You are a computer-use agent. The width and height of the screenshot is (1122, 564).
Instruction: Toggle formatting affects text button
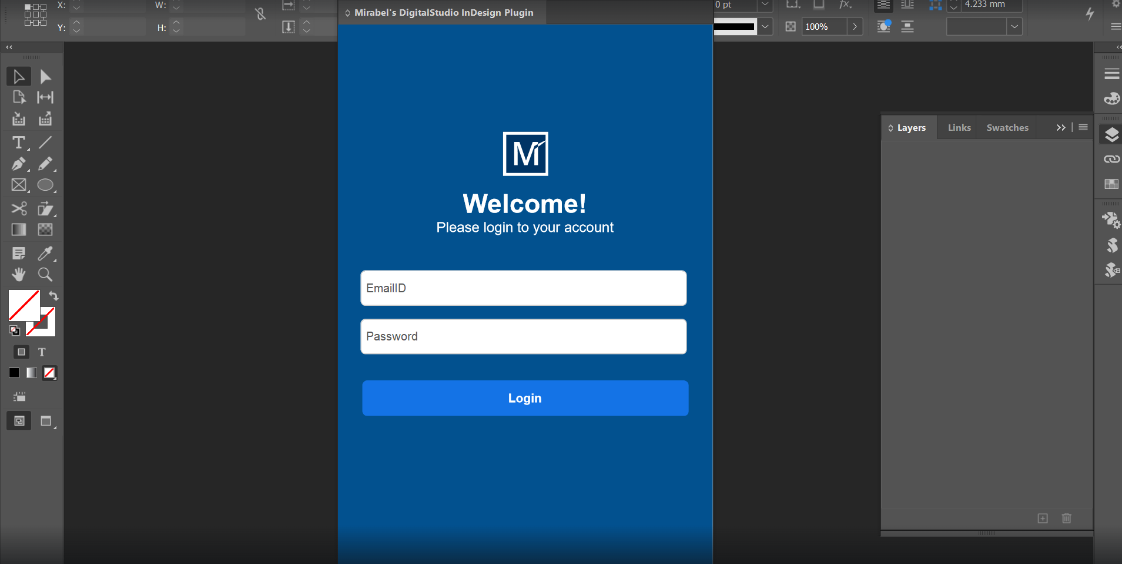[x=42, y=352]
